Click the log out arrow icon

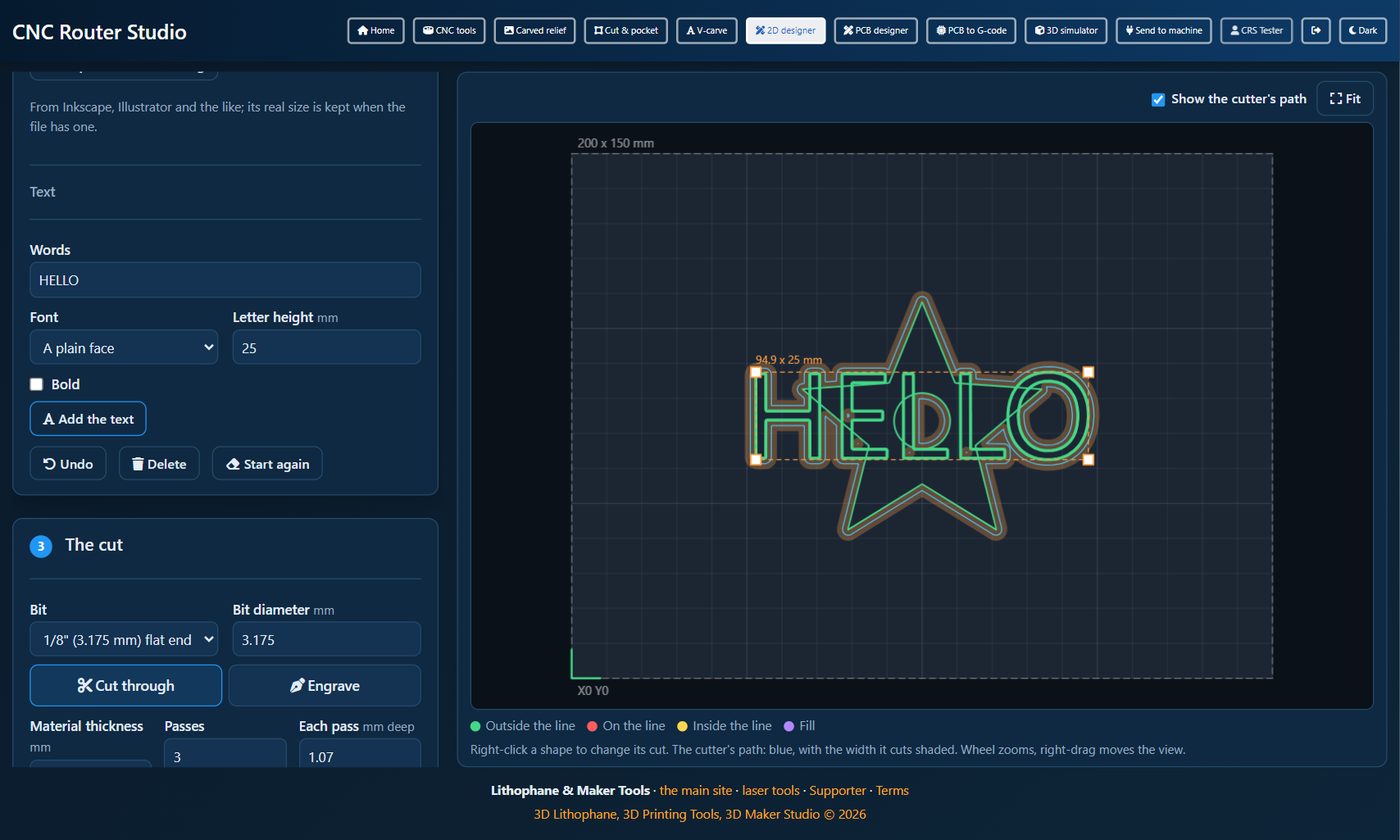click(1315, 31)
